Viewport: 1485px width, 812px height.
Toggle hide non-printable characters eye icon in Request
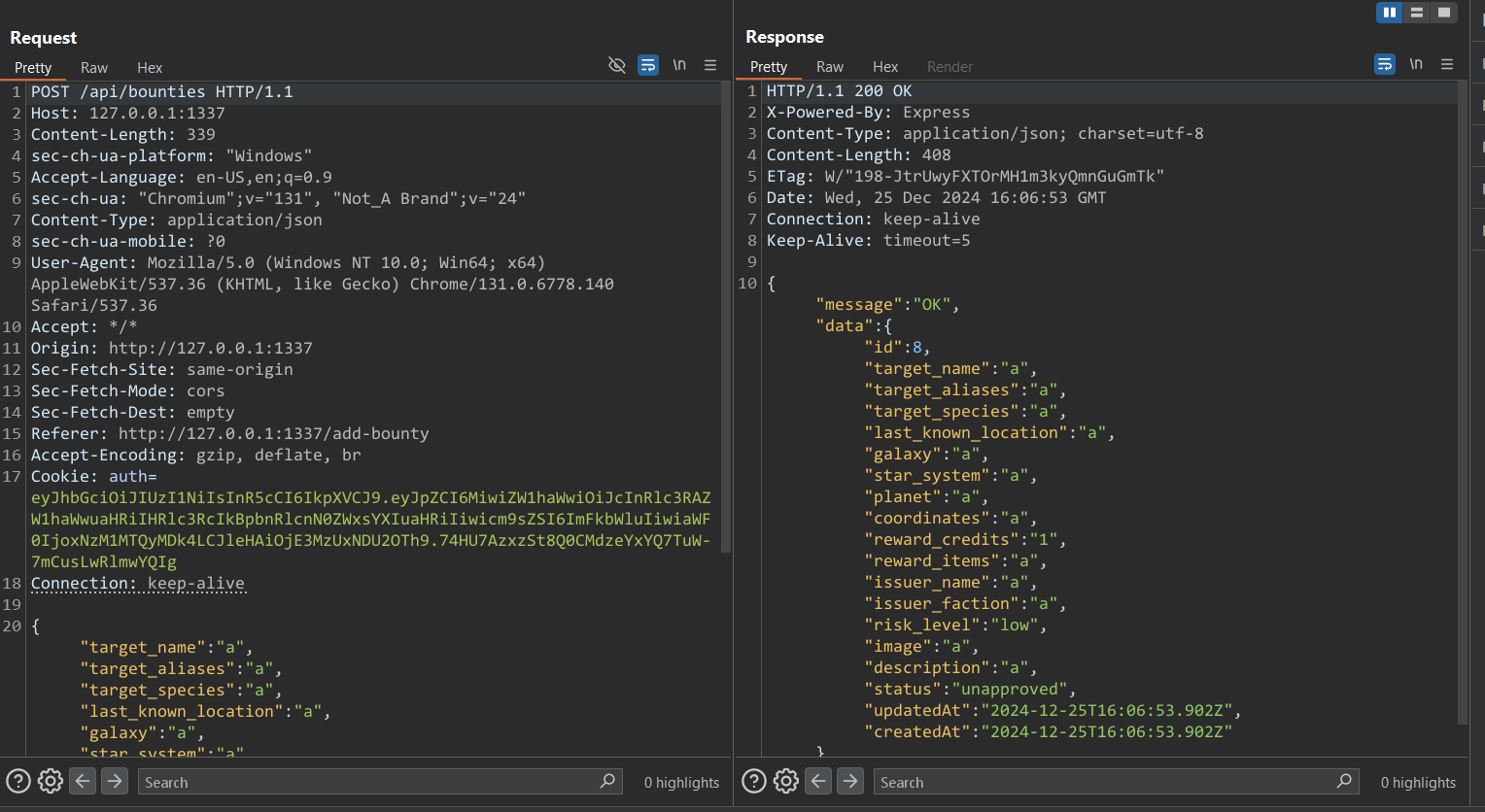[x=616, y=65]
